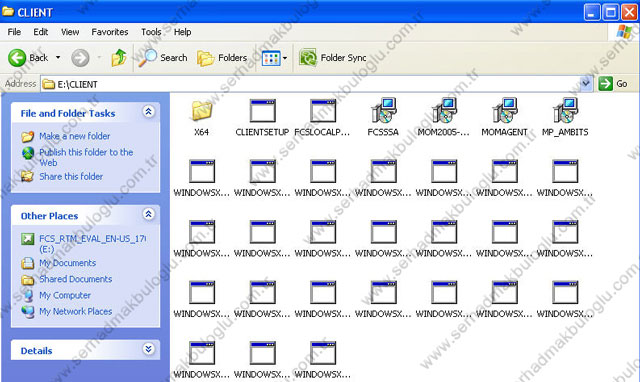Open the Help menu

pyautogui.click(x=182, y=32)
